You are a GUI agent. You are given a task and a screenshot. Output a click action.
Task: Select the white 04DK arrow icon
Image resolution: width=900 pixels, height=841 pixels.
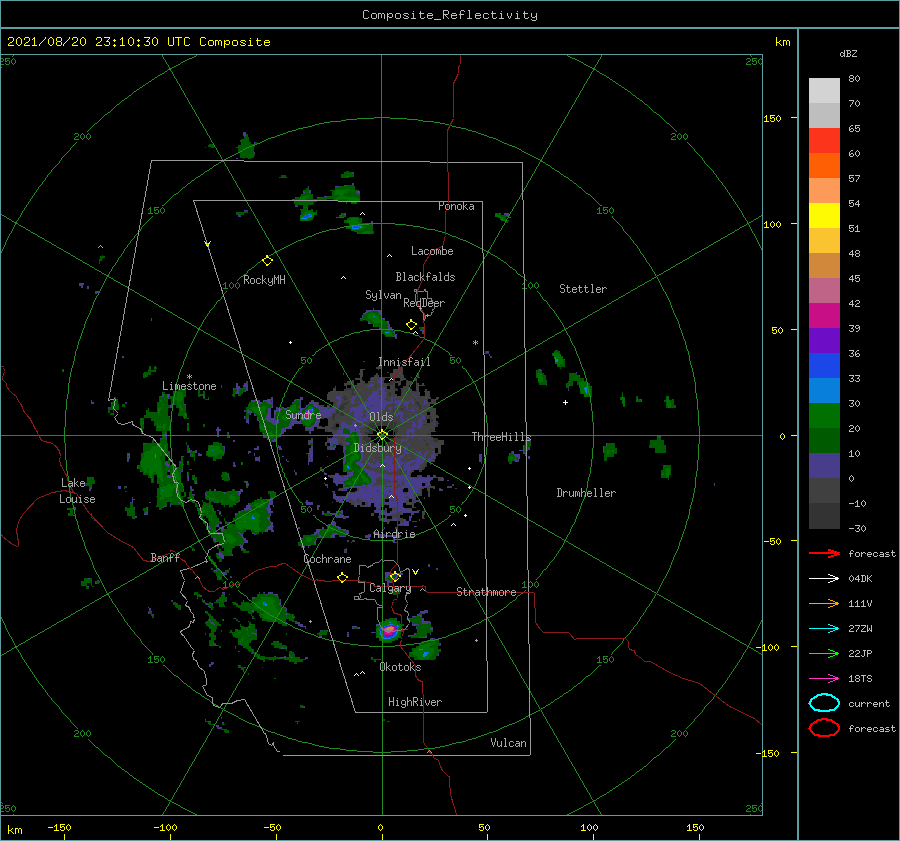(824, 579)
